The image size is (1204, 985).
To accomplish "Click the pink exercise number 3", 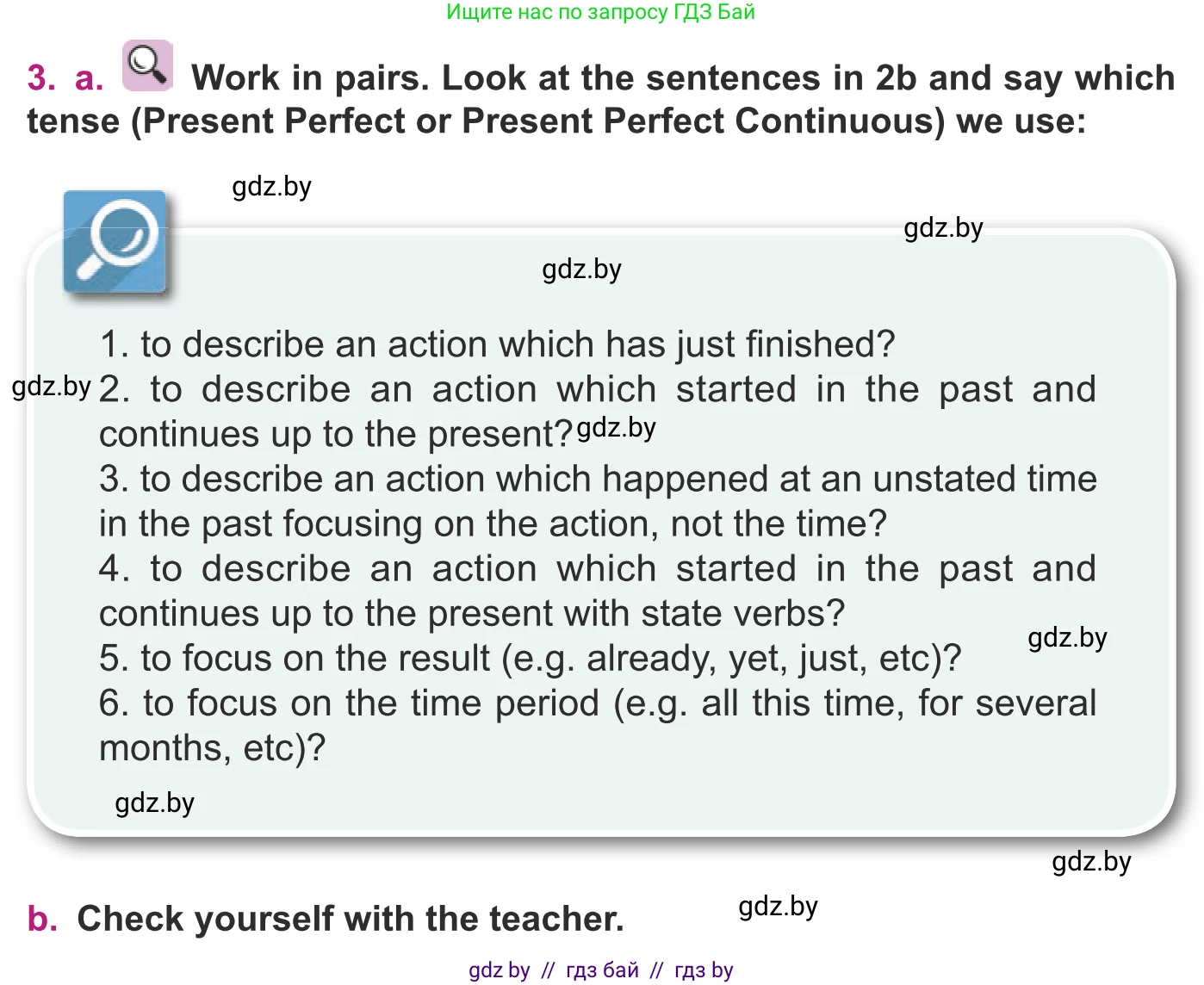I will coord(41,77).
